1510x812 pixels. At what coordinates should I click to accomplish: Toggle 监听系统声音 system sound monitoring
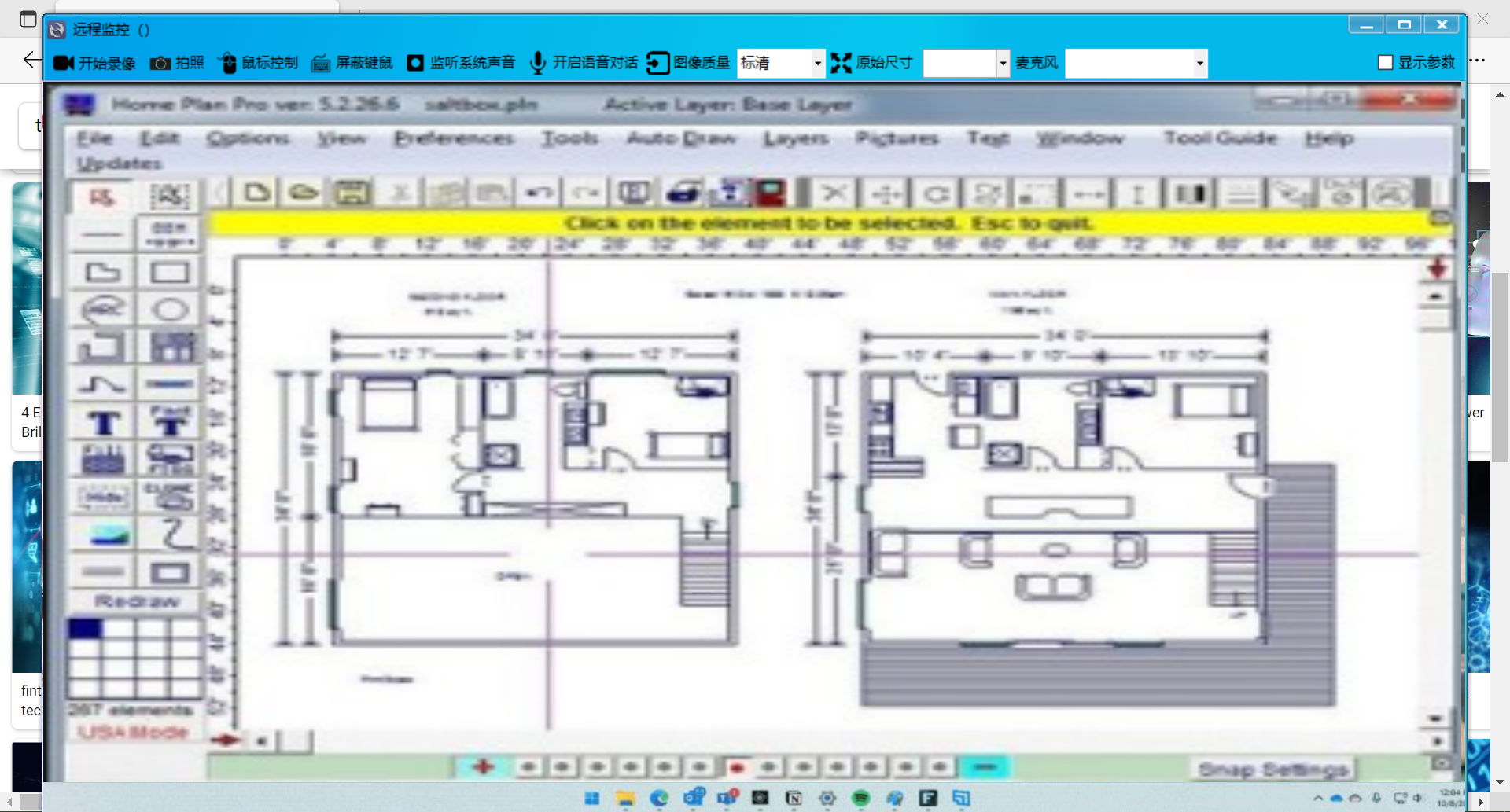click(461, 63)
